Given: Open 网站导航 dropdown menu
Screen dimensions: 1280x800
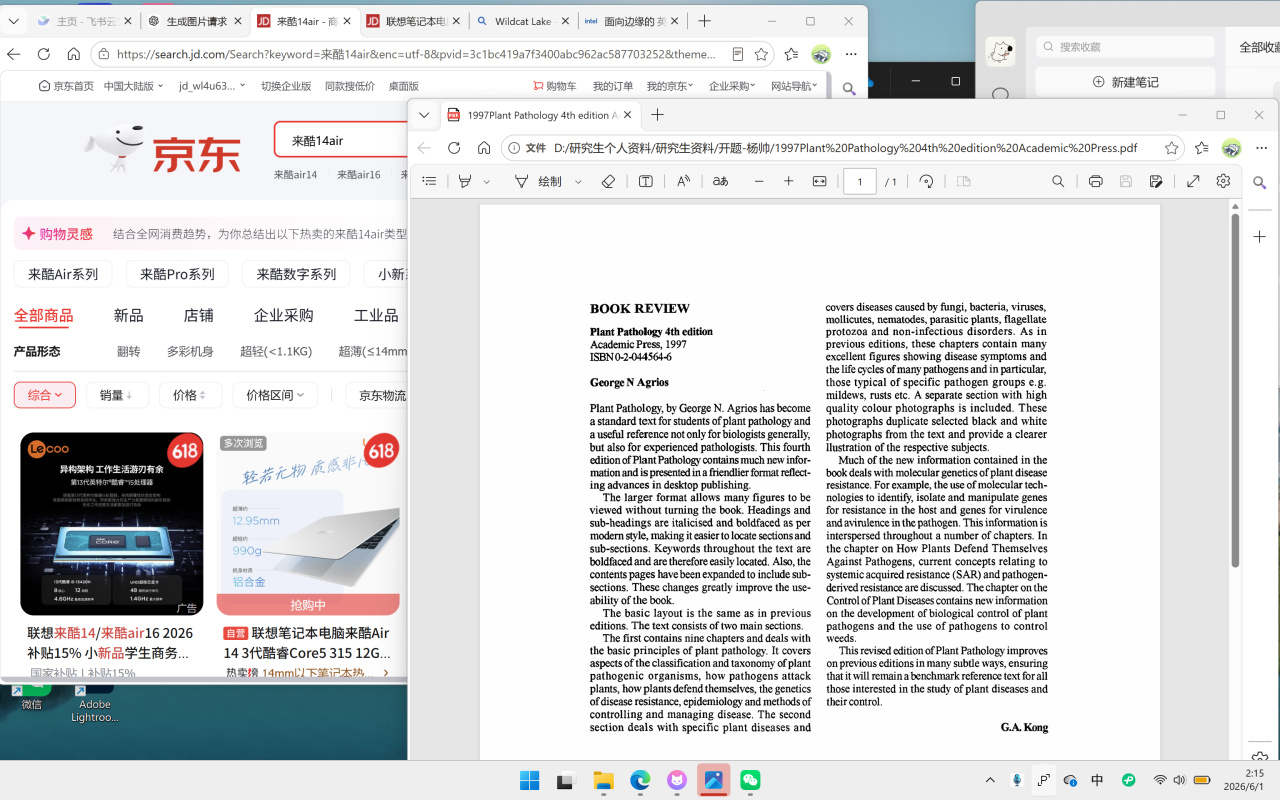Looking at the screenshot, I should pos(794,86).
